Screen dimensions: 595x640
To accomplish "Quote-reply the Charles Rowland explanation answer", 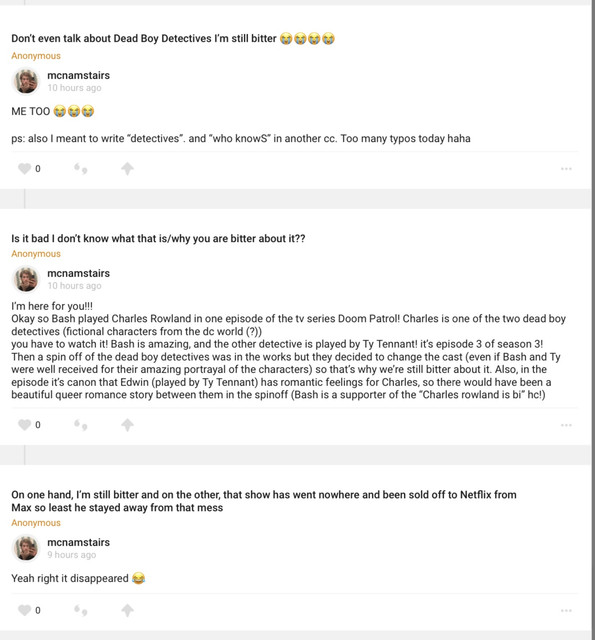I will [80, 424].
